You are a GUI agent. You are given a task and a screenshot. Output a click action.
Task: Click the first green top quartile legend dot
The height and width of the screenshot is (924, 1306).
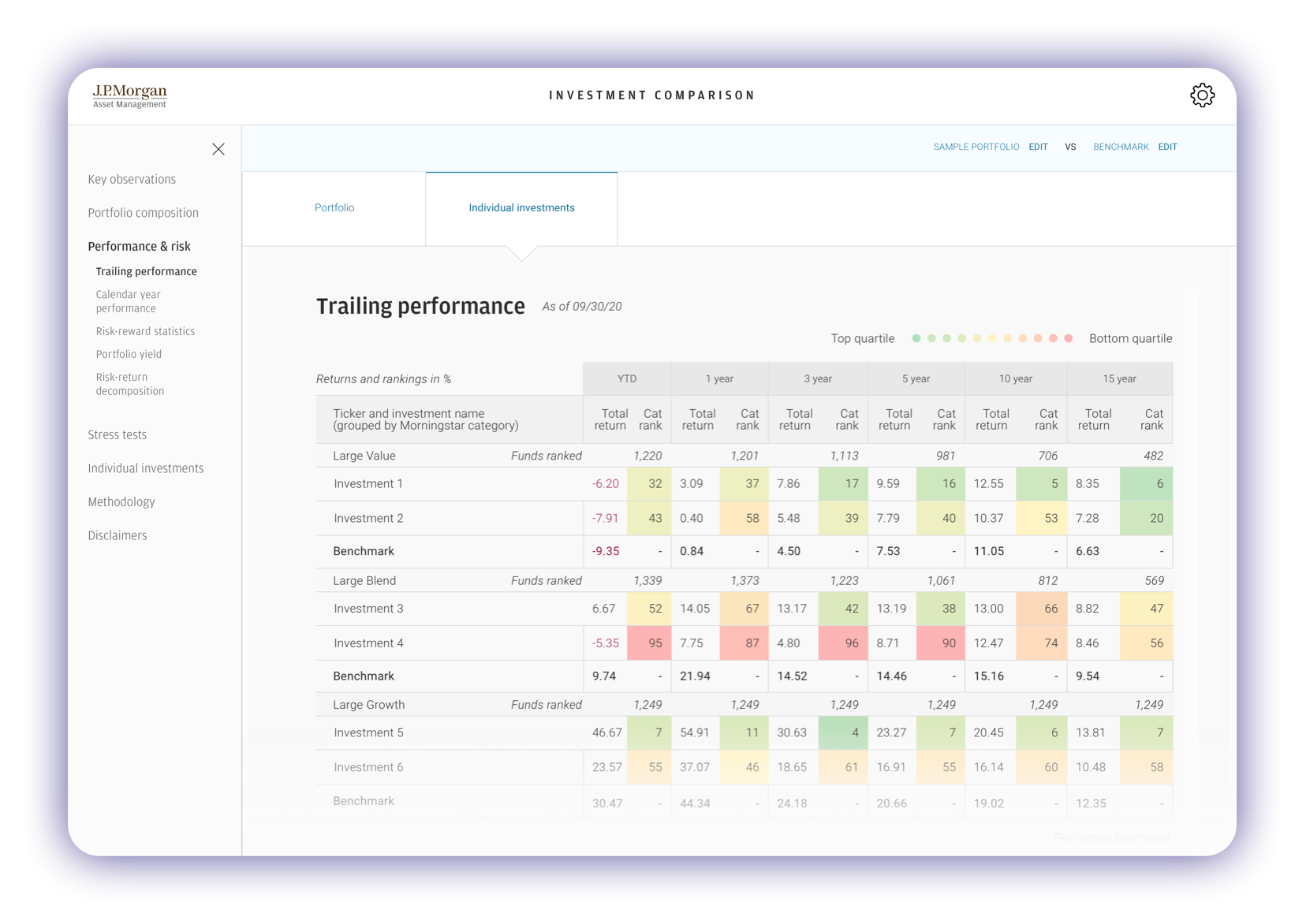point(916,339)
